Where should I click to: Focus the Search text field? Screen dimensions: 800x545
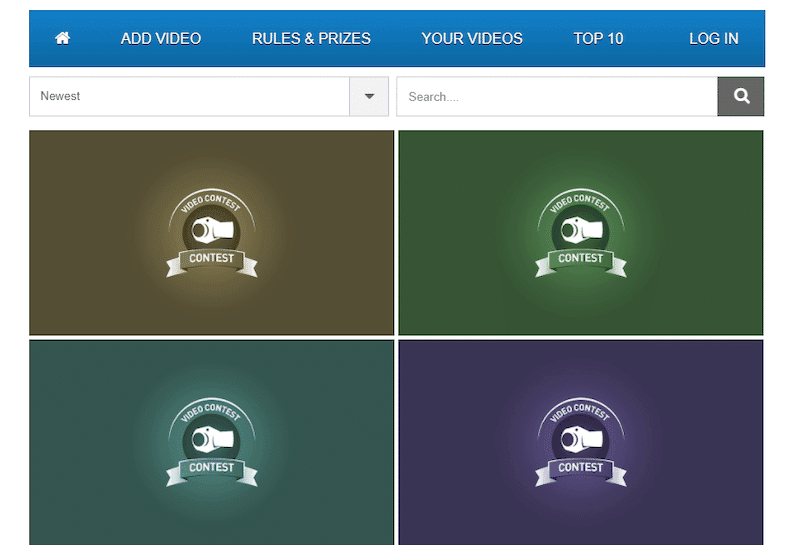(x=556, y=97)
